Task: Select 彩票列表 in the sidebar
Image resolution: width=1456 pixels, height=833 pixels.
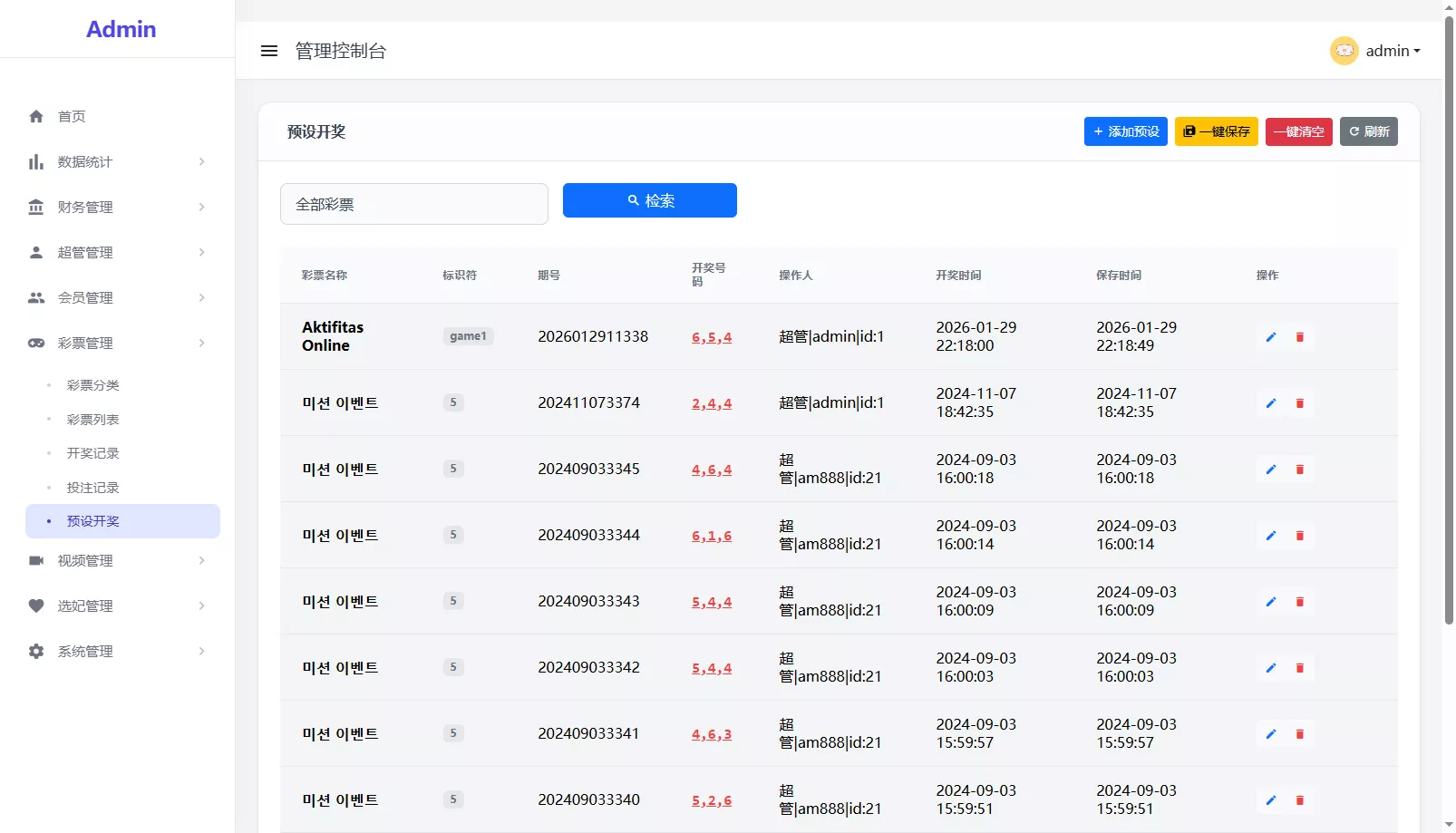Action: coord(92,420)
